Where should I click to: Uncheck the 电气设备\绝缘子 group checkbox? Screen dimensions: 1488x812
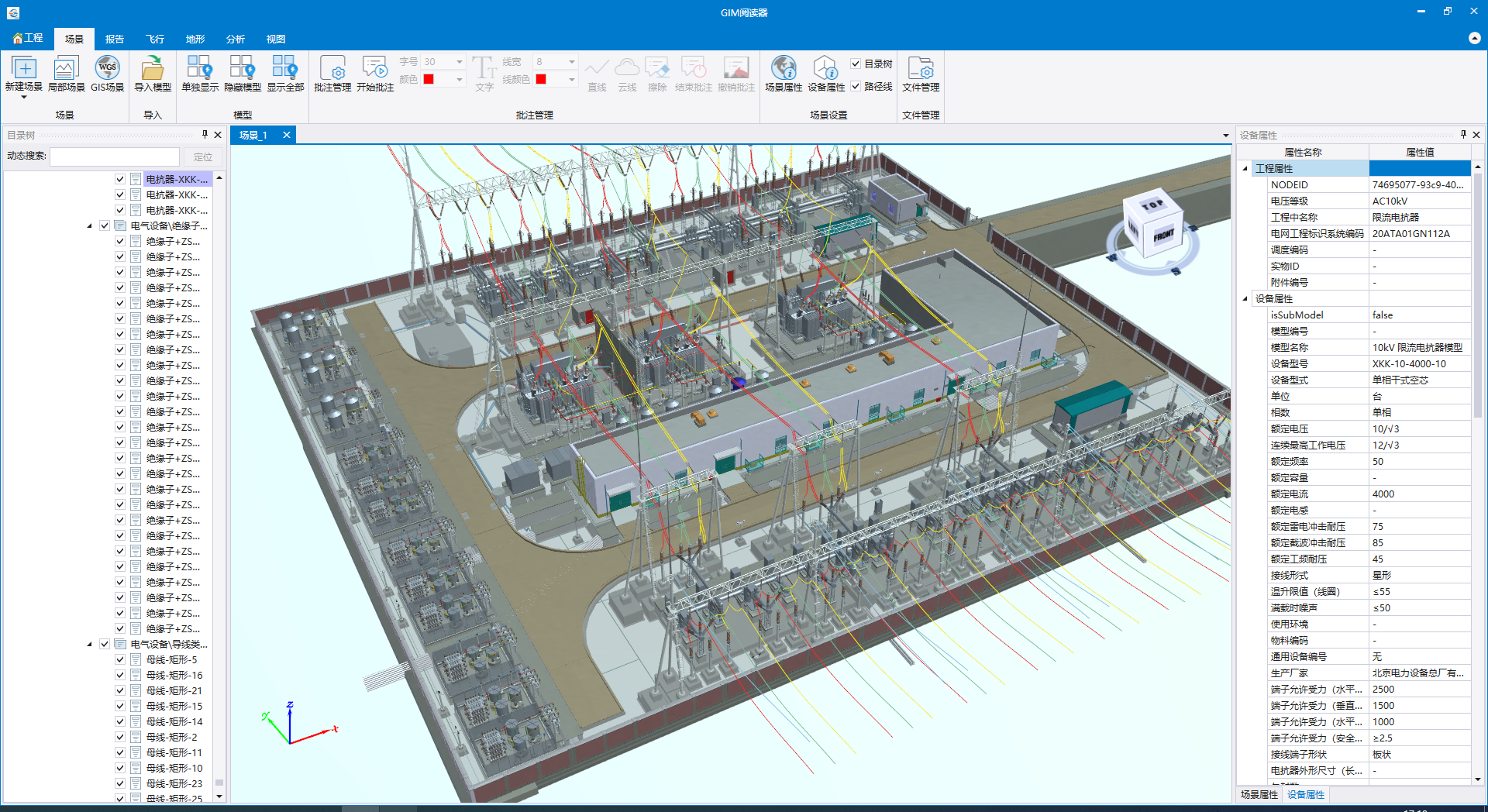[105, 225]
